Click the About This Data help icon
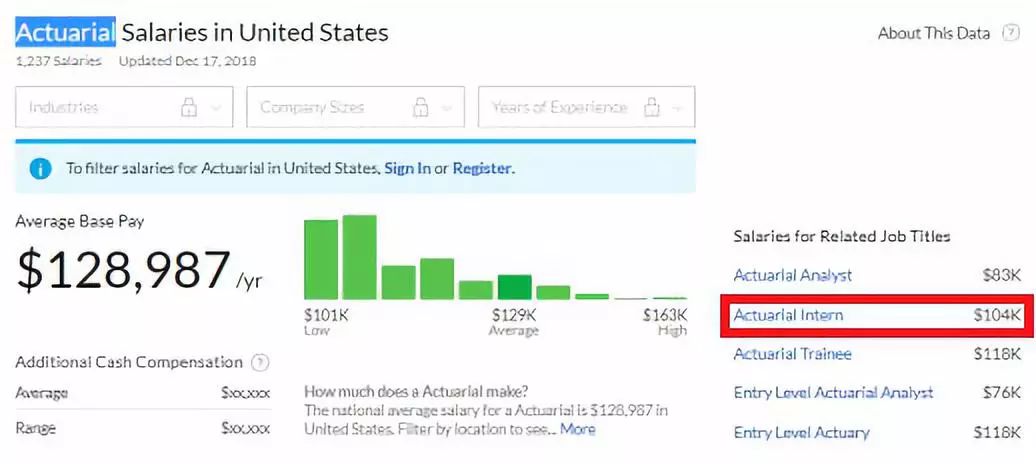 (x=1011, y=33)
